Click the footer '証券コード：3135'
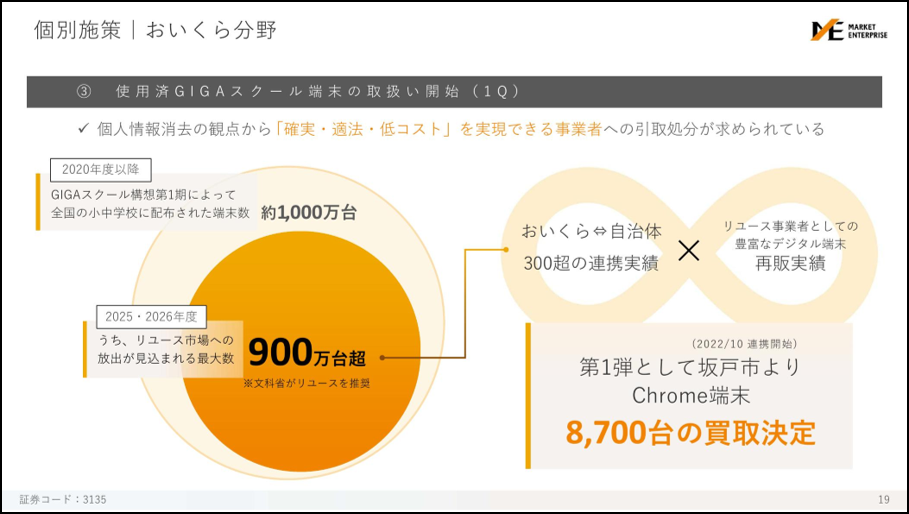The width and height of the screenshot is (909, 514). [63, 500]
